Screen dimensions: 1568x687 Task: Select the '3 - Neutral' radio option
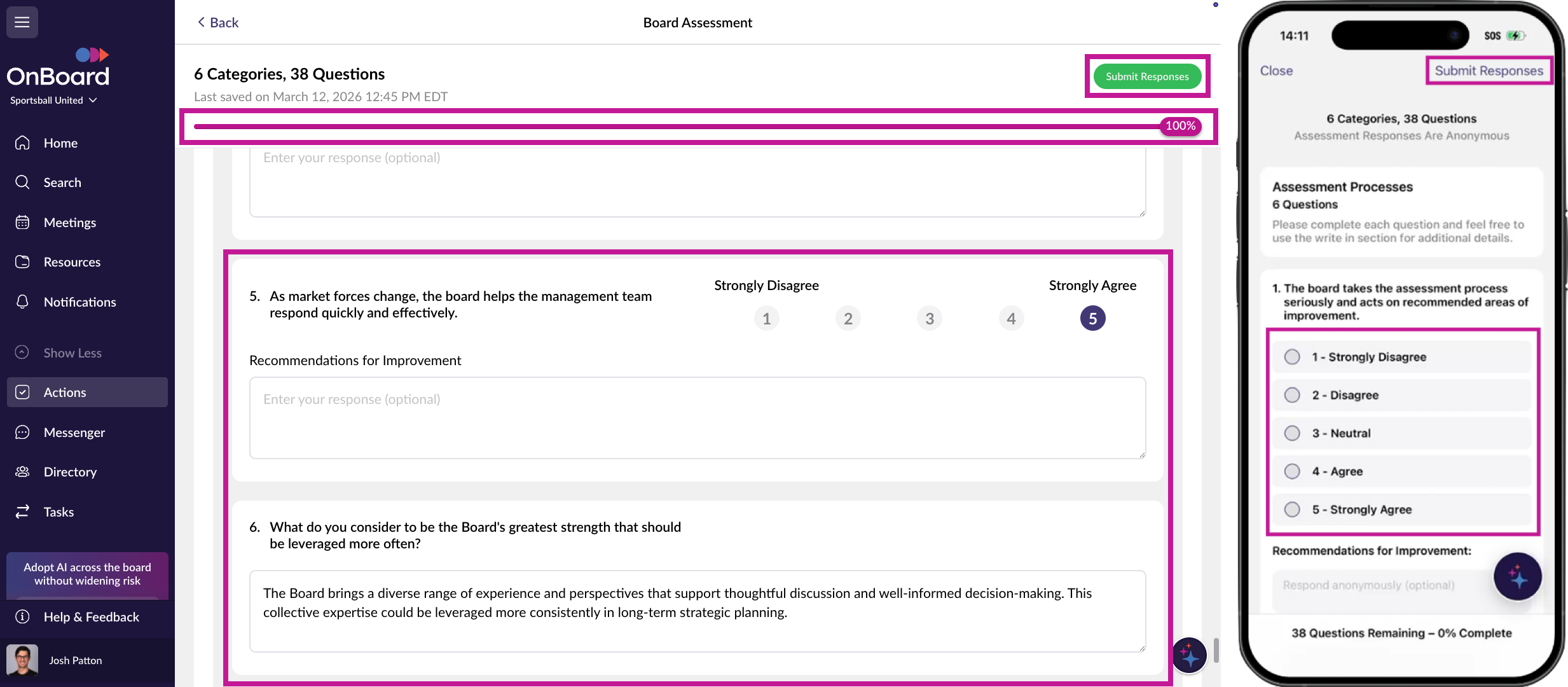tap(1292, 433)
